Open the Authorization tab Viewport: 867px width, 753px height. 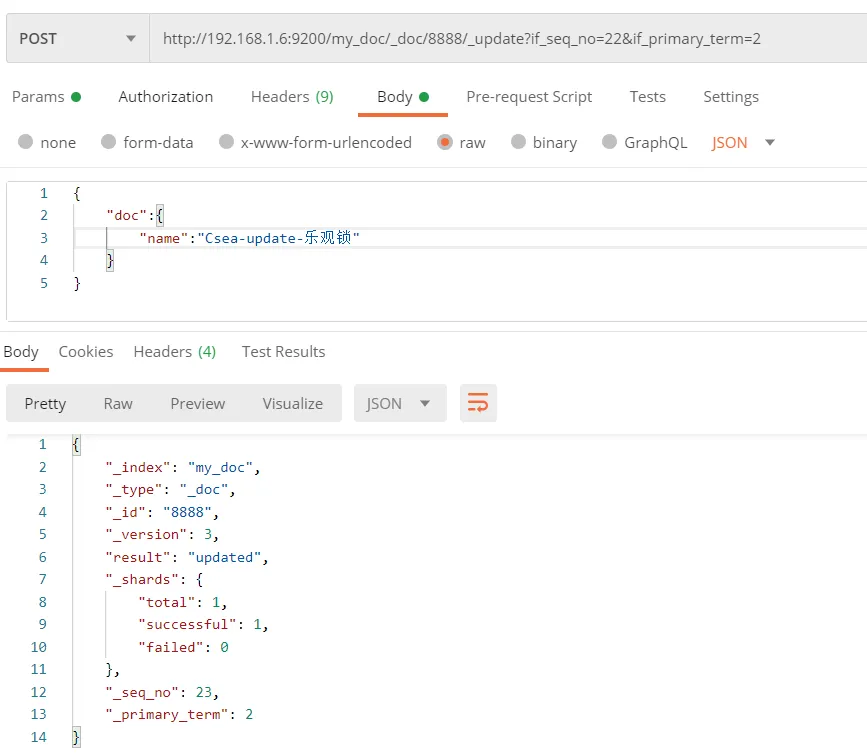tap(165, 97)
